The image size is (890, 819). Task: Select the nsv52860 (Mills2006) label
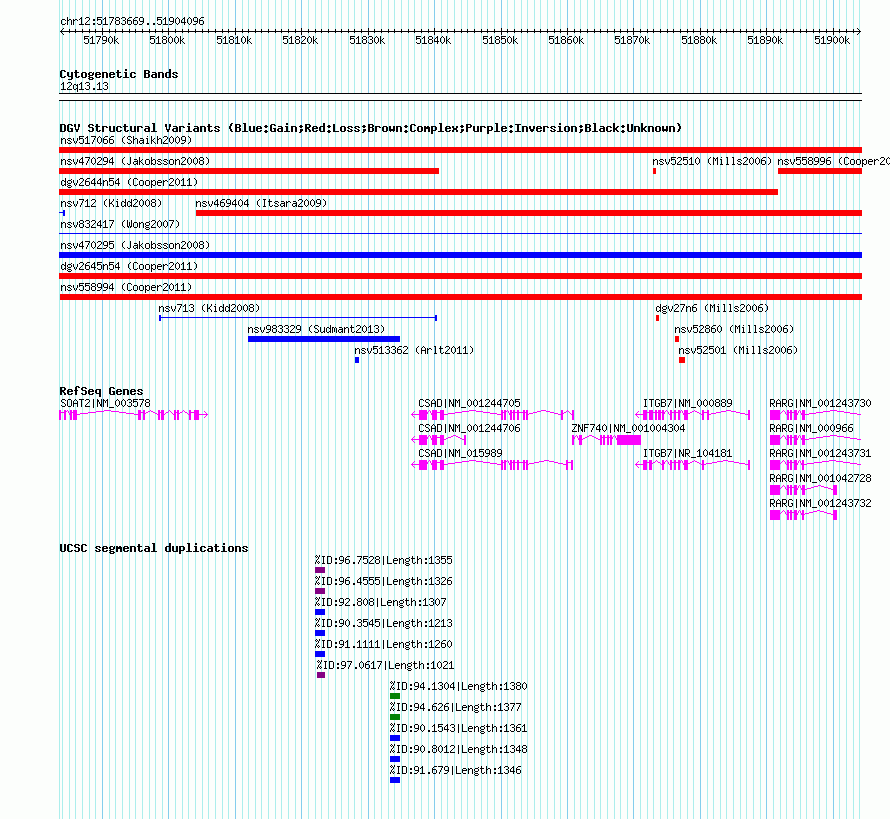pyautogui.click(x=734, y=329)
